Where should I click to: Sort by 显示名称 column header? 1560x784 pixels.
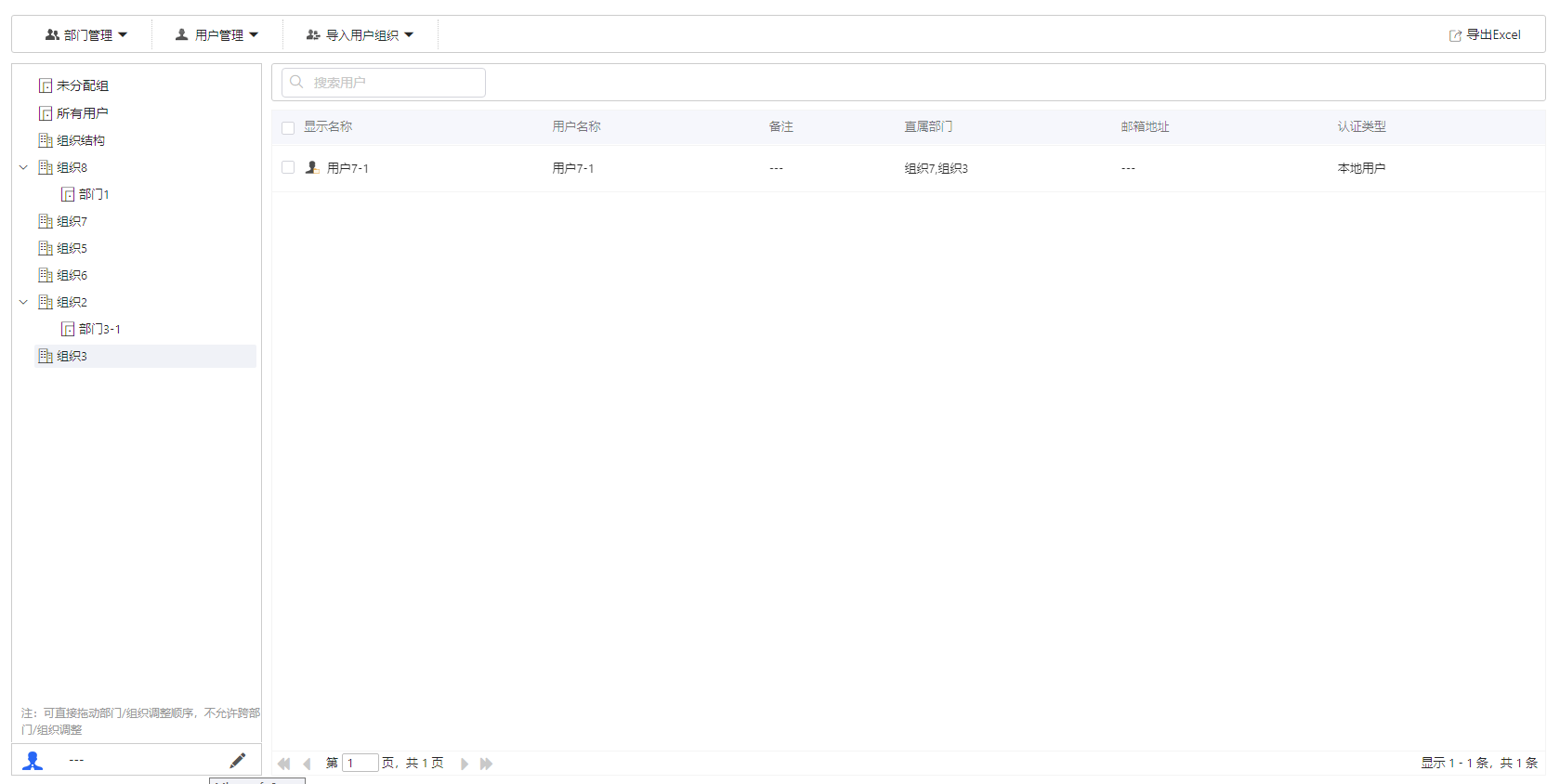(x=328, y=126)
